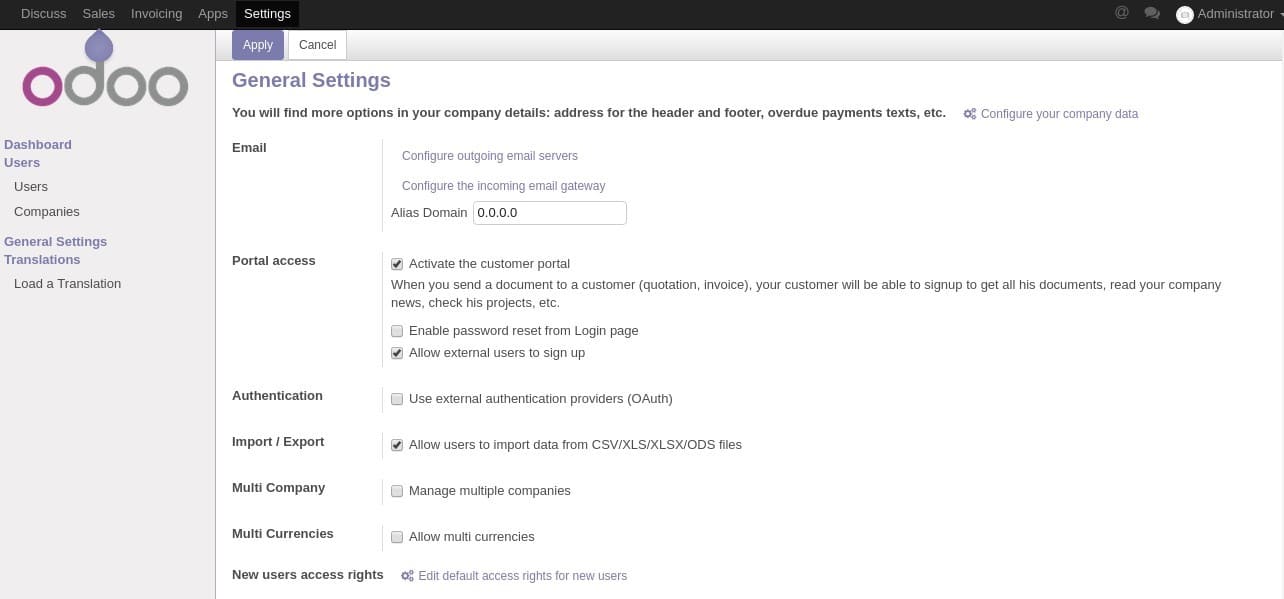Screen dimensions: 1284x599
Task: Open Load a Translation
Action: [67, 284]
